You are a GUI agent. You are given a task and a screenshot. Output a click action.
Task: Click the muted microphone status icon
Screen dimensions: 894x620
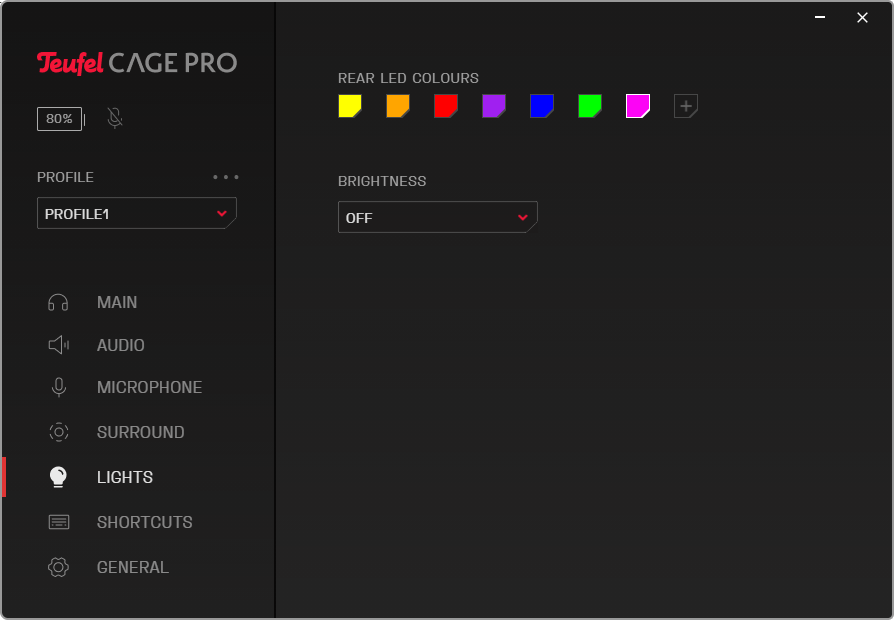point(115,118)
